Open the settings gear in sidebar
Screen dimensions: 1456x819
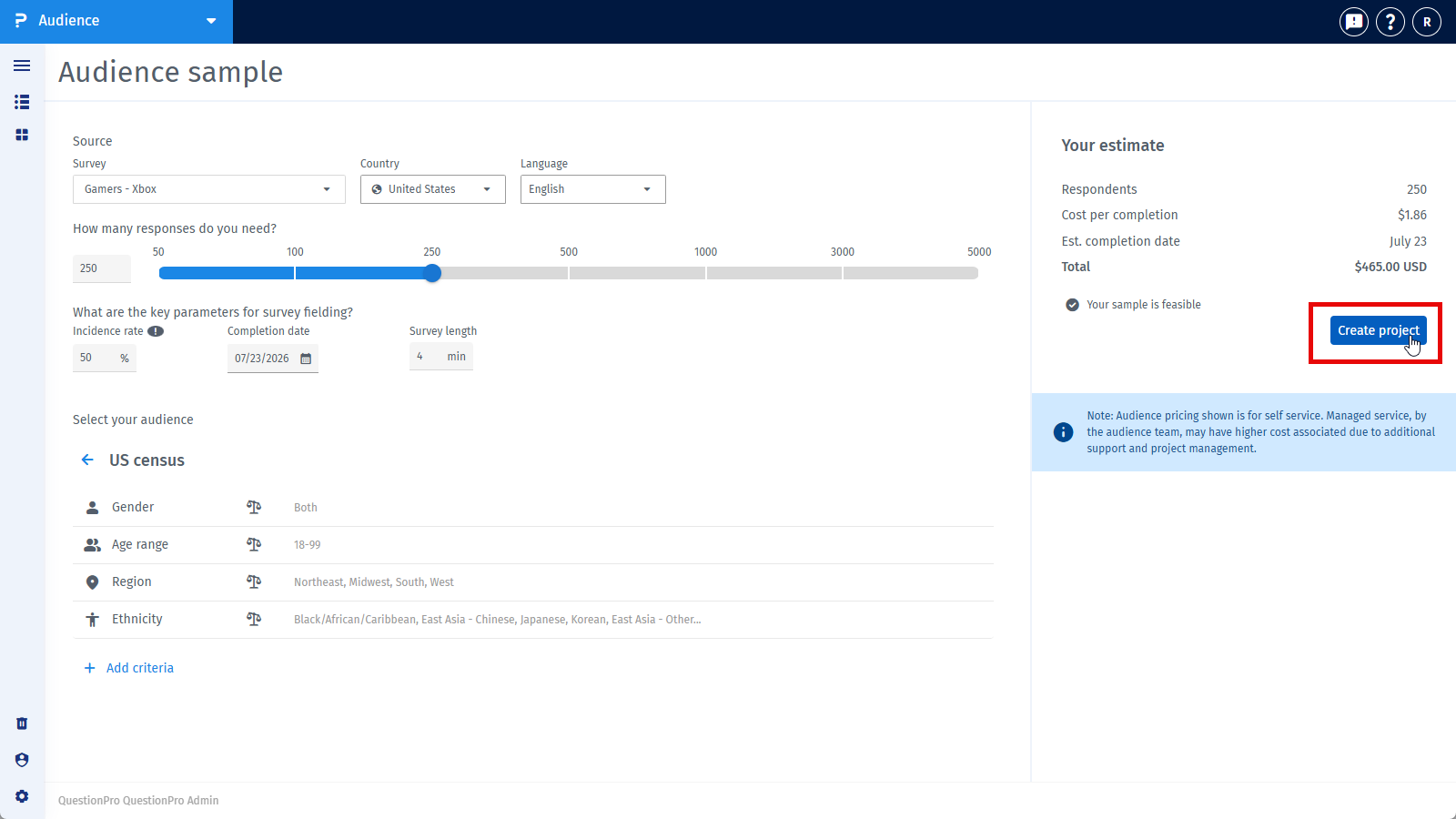point(22,796)
